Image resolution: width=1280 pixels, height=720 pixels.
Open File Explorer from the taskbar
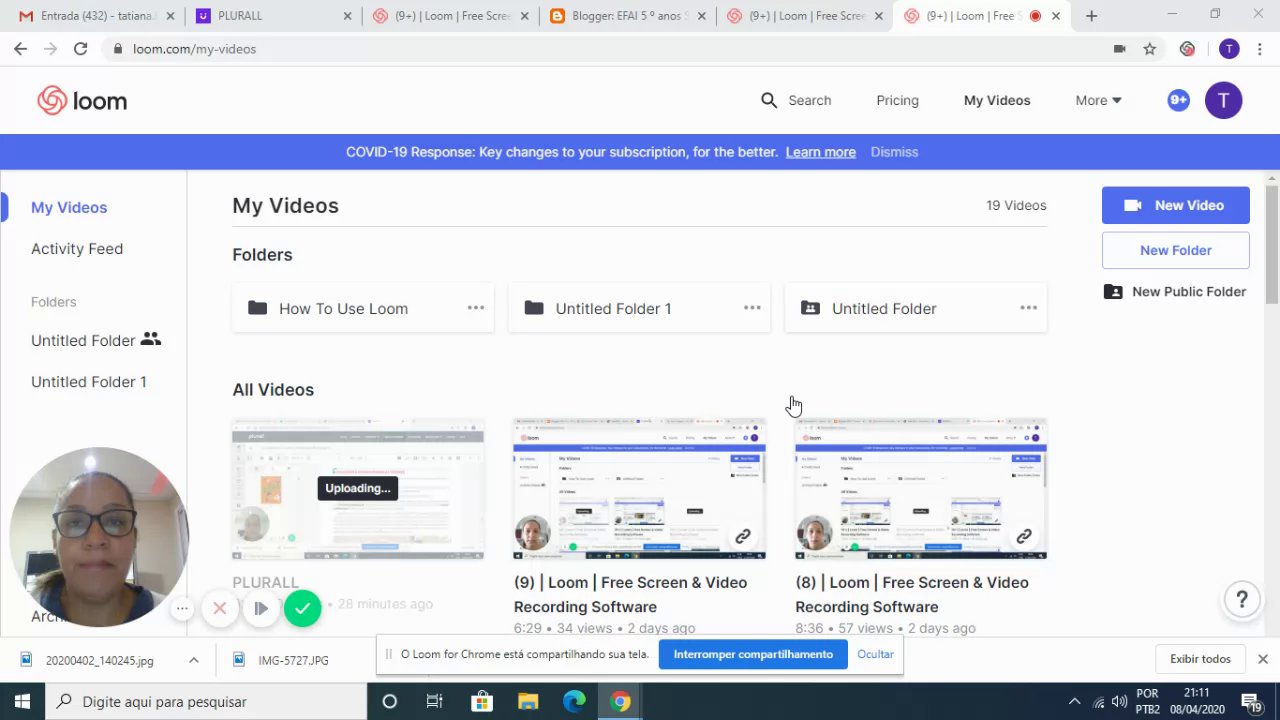527,701
